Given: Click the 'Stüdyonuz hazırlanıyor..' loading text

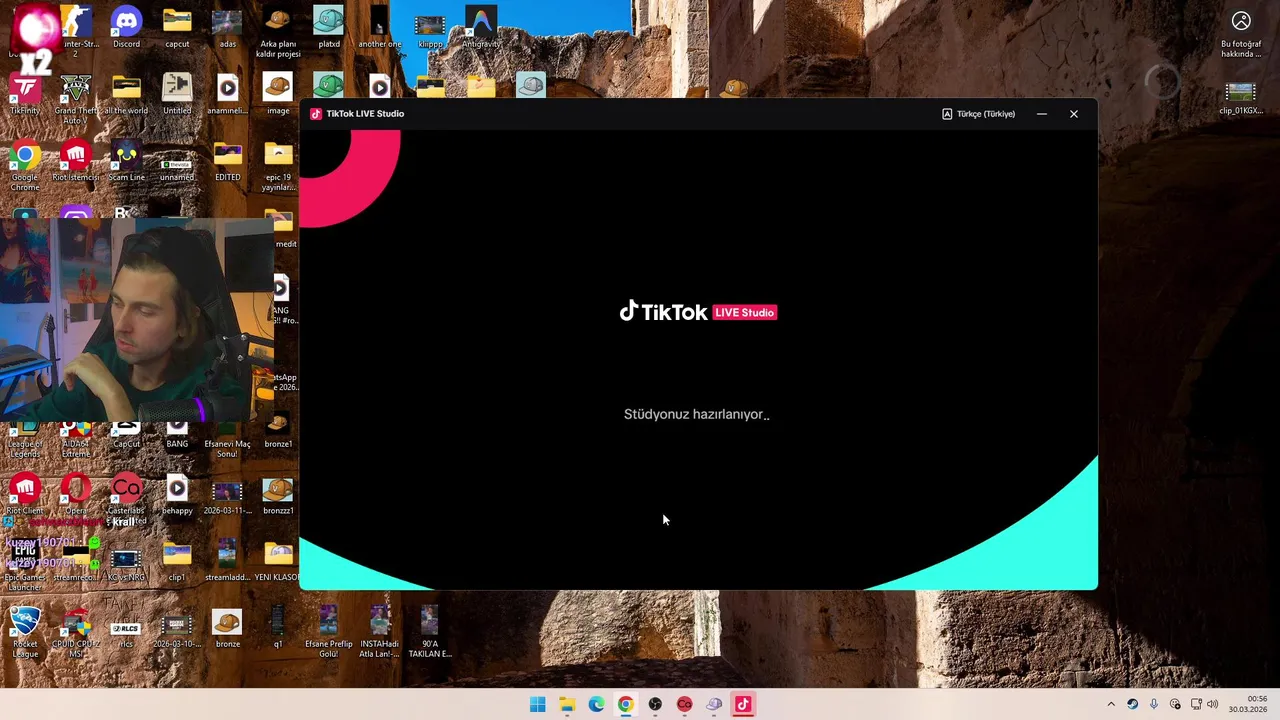Looking at the screenshot, I should pos(697,414).
